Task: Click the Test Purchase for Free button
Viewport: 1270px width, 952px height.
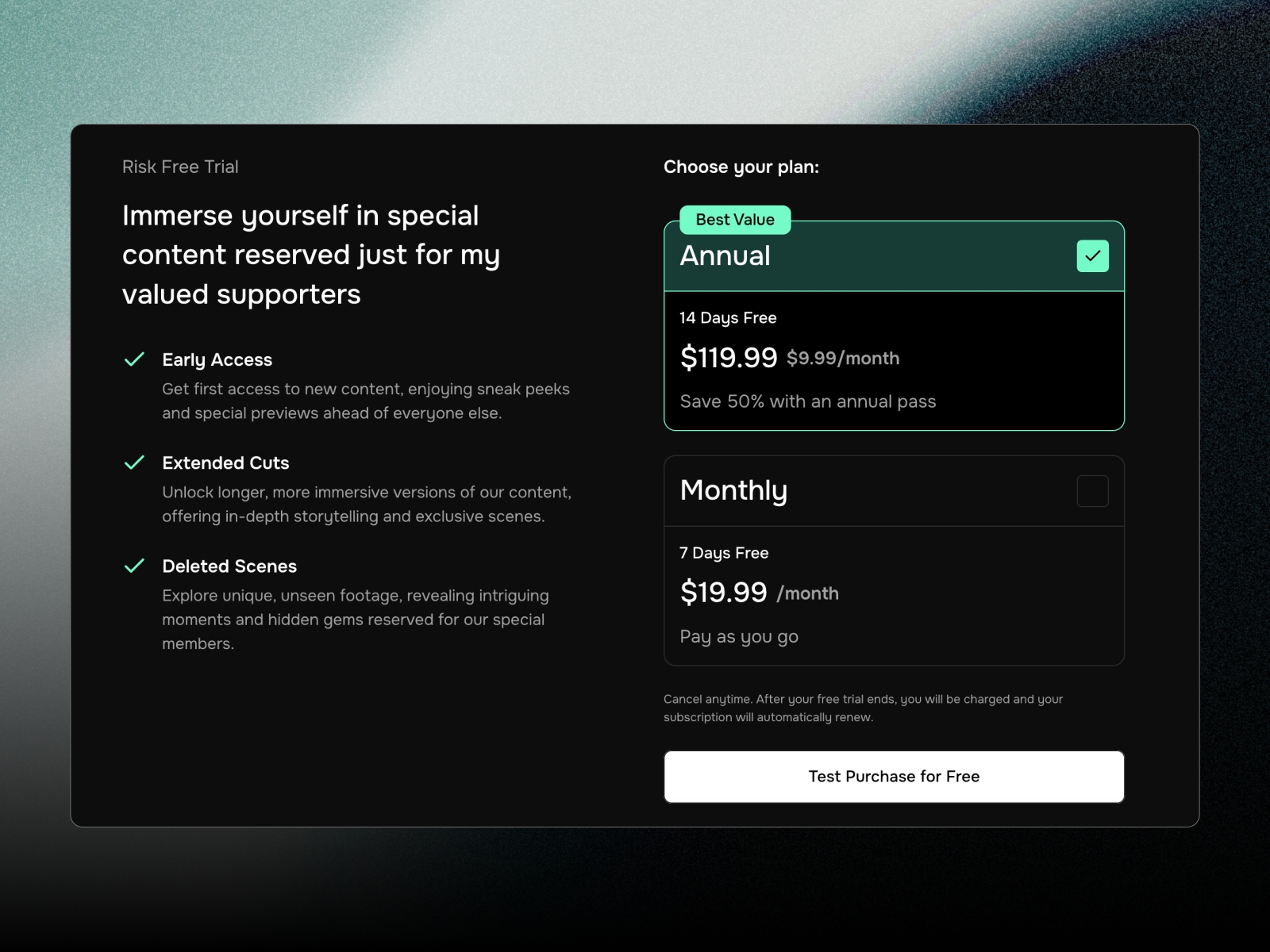Action: (893, 776)
